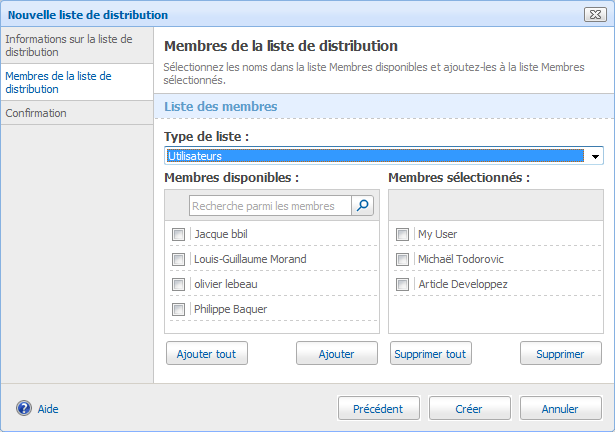Viewport: 615px width, 432px height.
Task: Select the Article Developpez checkbox
Action: coord(403,284)
